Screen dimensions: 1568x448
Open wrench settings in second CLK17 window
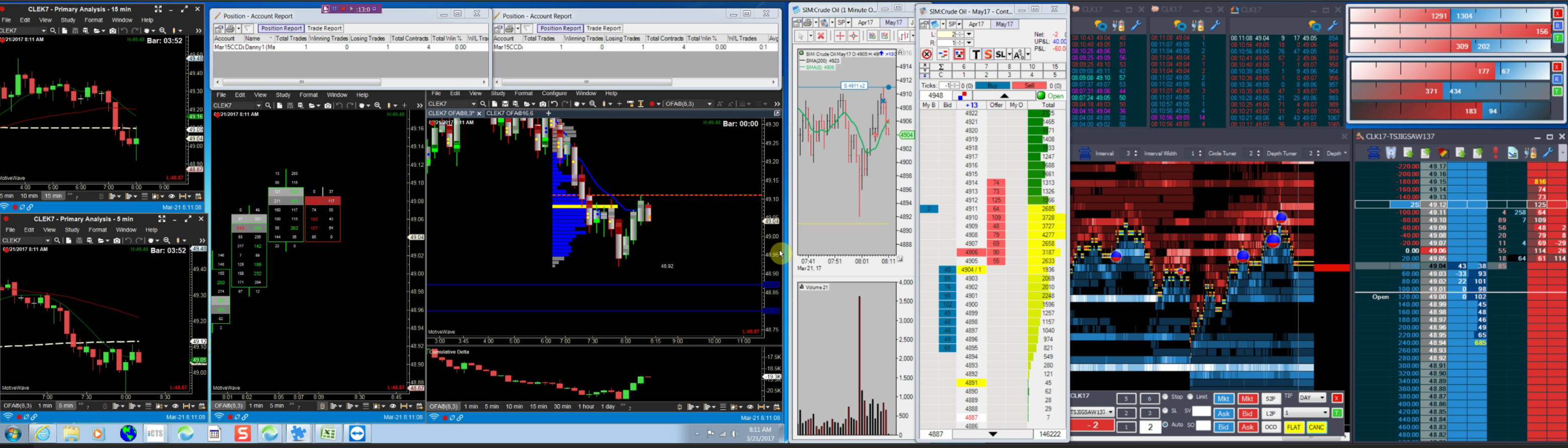coord(1215,26)
